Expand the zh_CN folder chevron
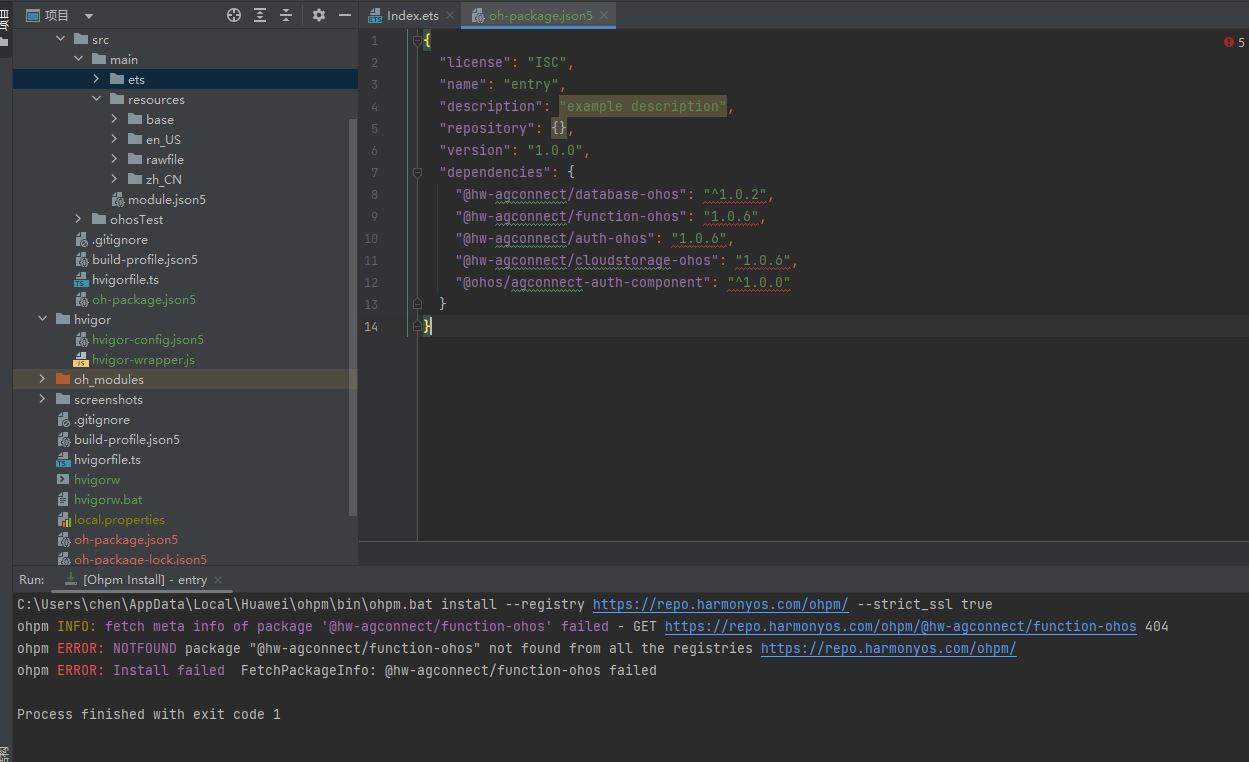The width and height of the screenshot is (1249, 762). point(114,179)
